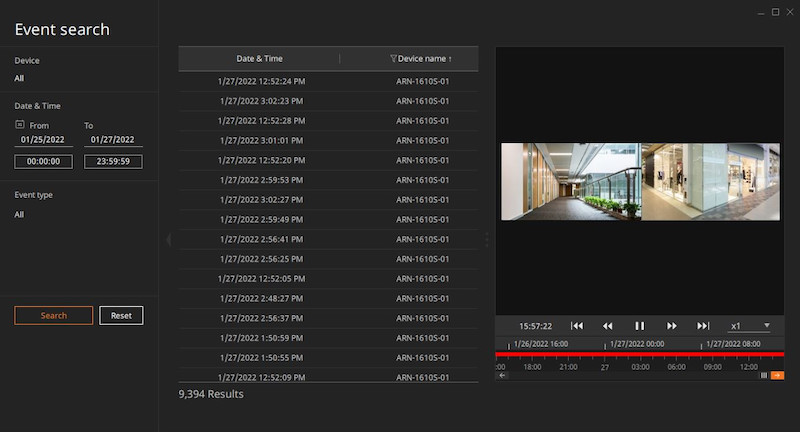
Task: Expand the Event type selector
Action: pos(20,214)
